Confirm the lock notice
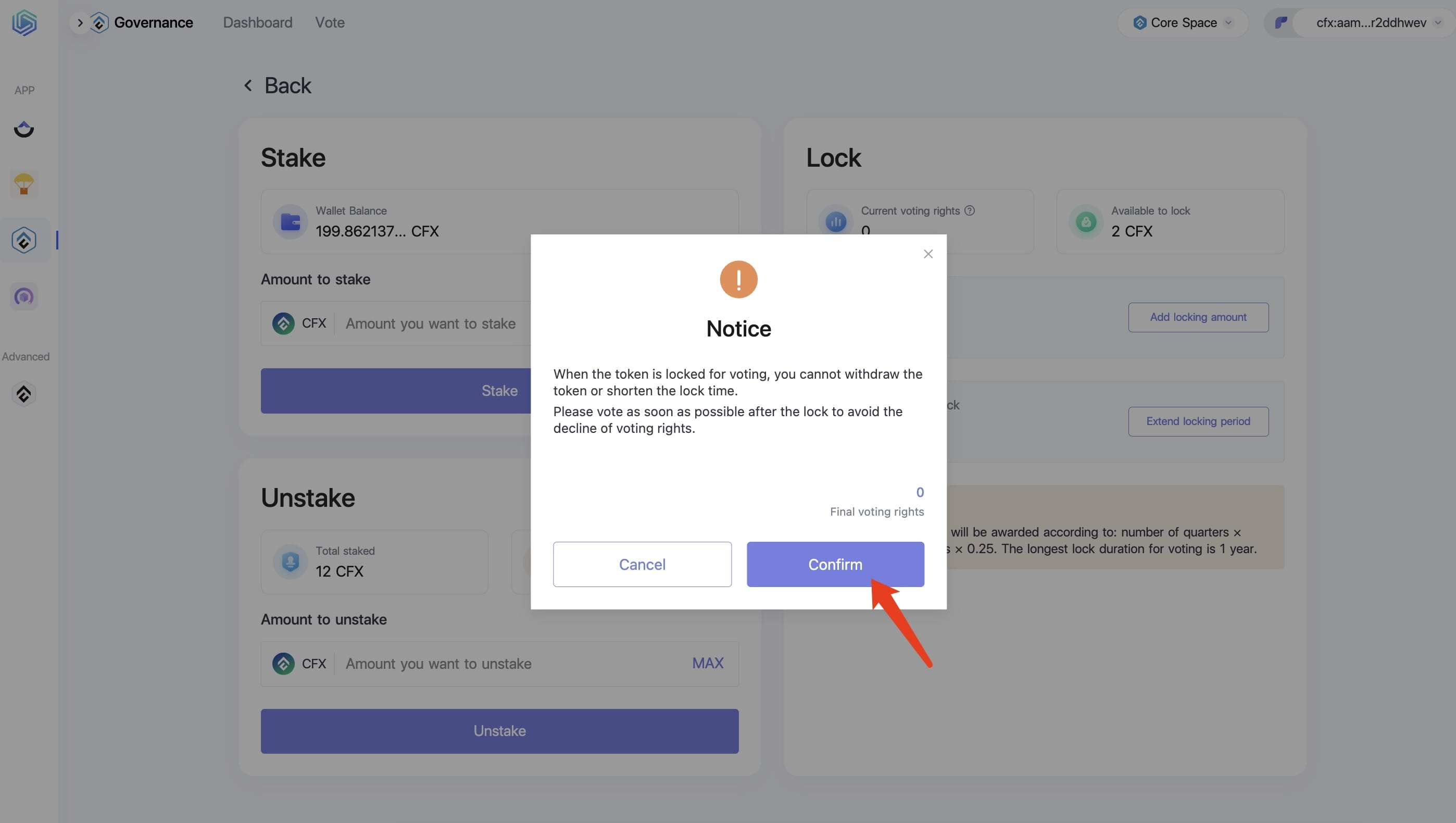Image resolution: width=1456 pixels, height=823 pixels. 835,564
